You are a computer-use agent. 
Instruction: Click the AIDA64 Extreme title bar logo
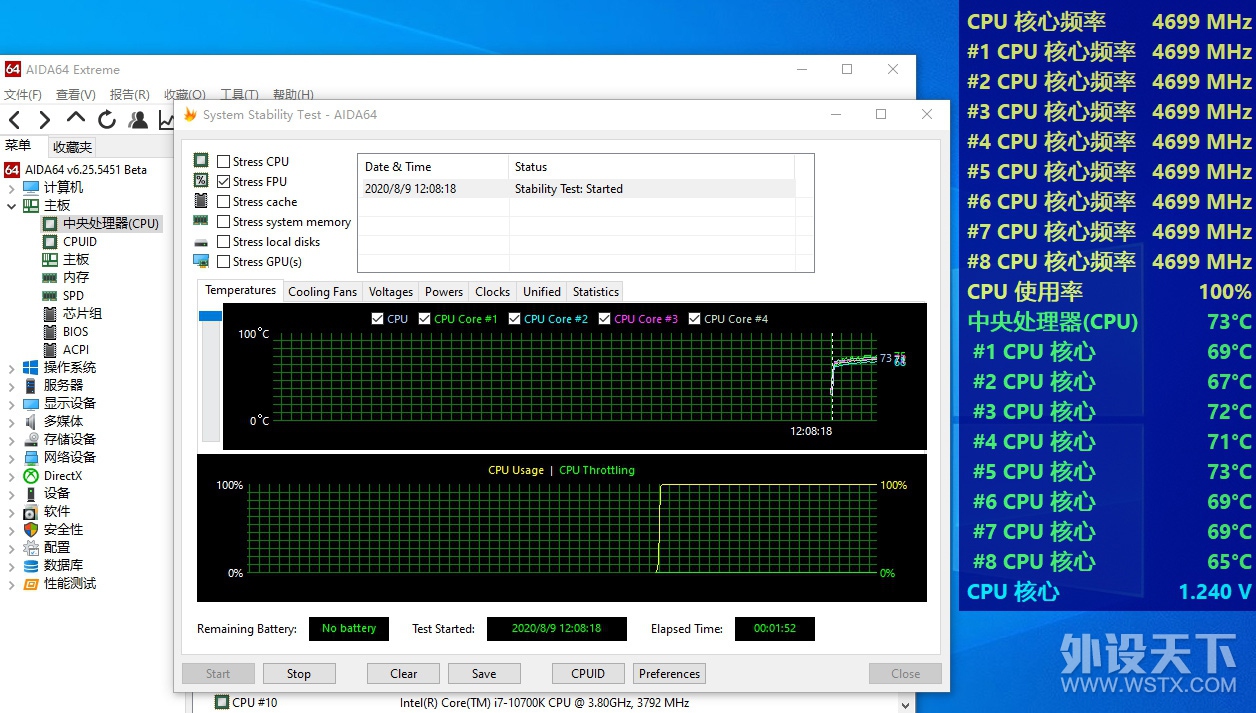click(x=13, y=69)
